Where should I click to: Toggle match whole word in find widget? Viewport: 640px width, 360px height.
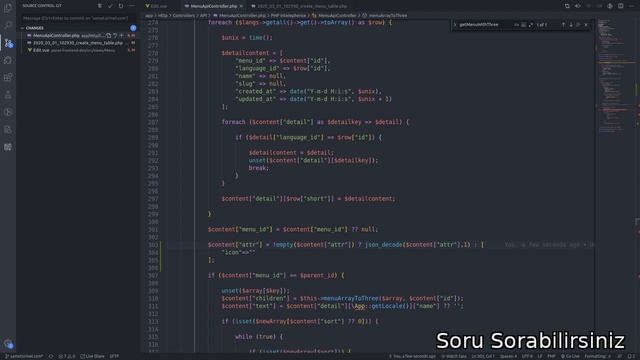(x=524, y=25)
